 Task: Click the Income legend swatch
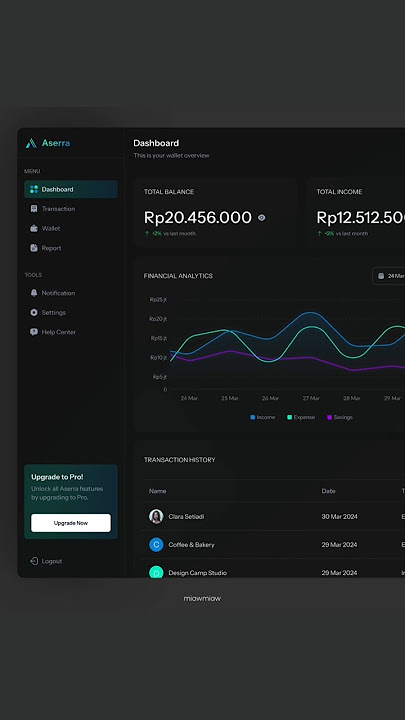tap(253, 417)
